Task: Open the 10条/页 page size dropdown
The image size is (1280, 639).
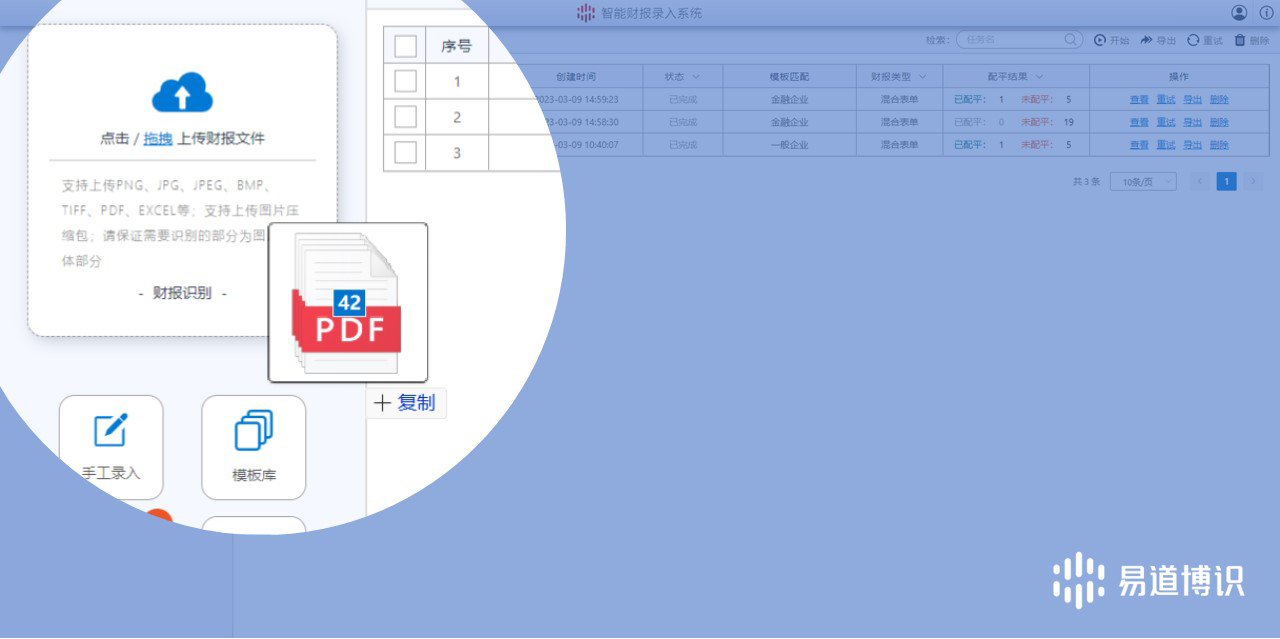Action: pos(1143,182)
